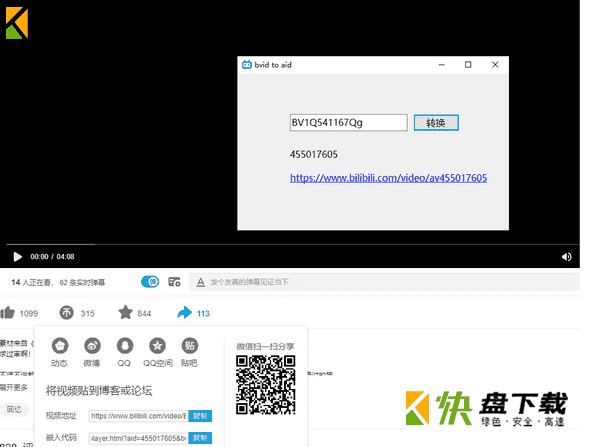600x447 pixels.
Task: Mute the video volume
Action: [x=567, y=257]
